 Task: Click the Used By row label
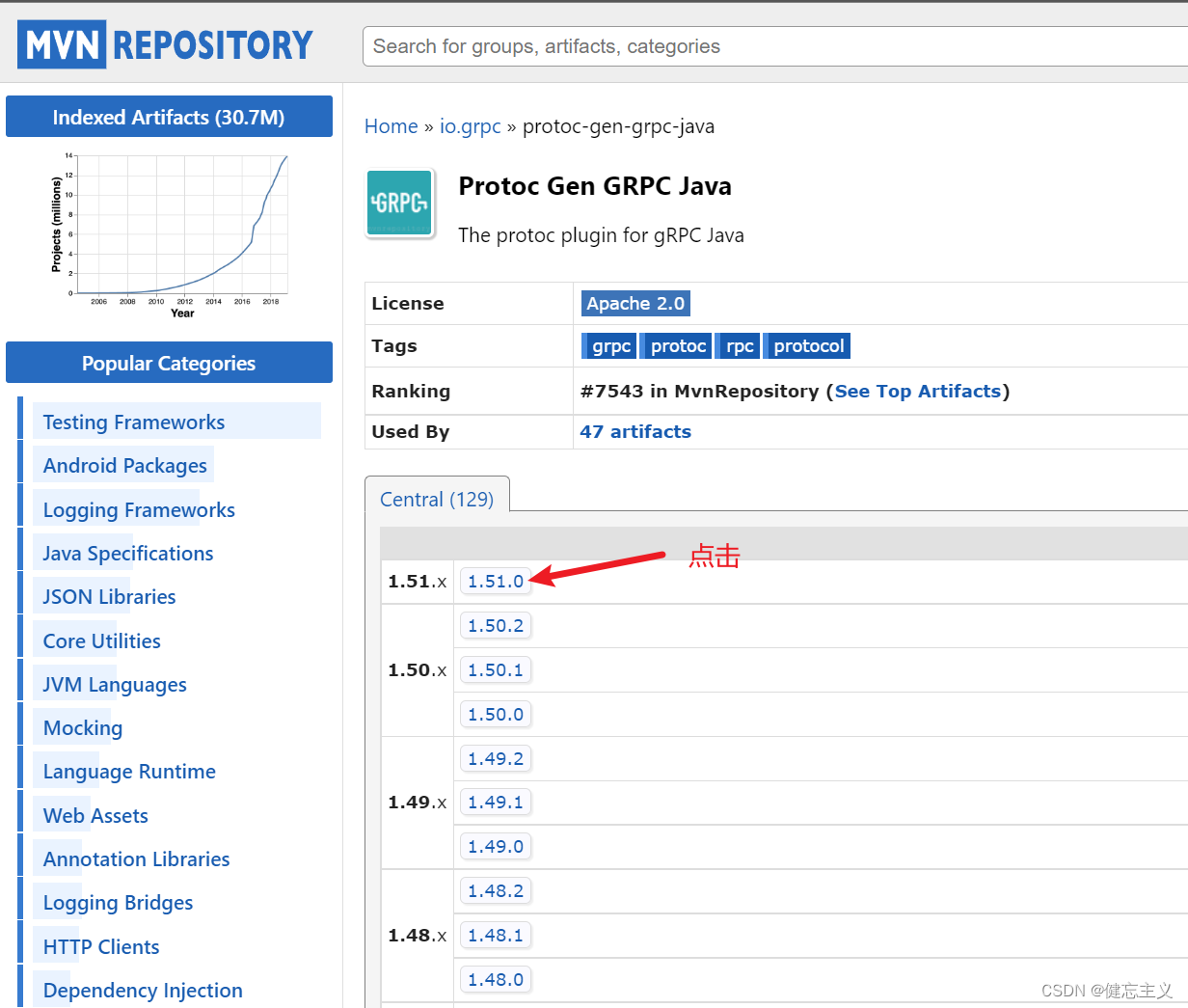[x=411, y=432]
